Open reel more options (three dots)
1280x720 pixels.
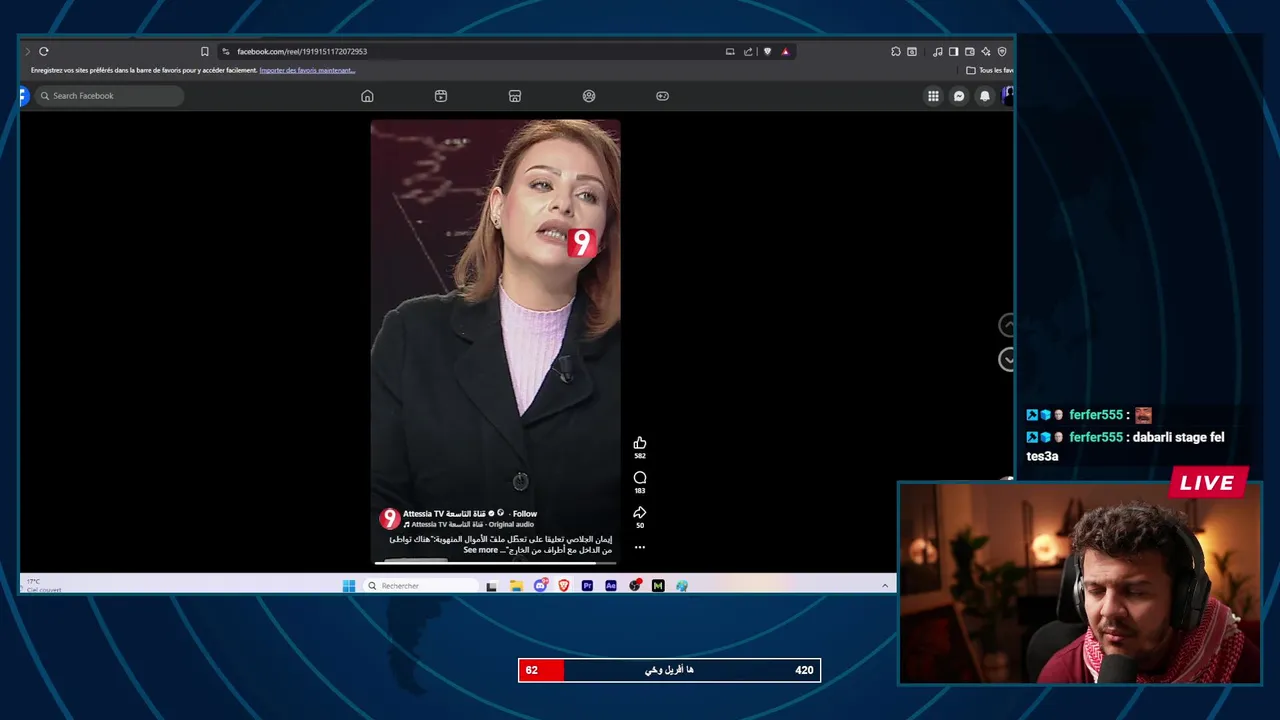coord(640,547)
